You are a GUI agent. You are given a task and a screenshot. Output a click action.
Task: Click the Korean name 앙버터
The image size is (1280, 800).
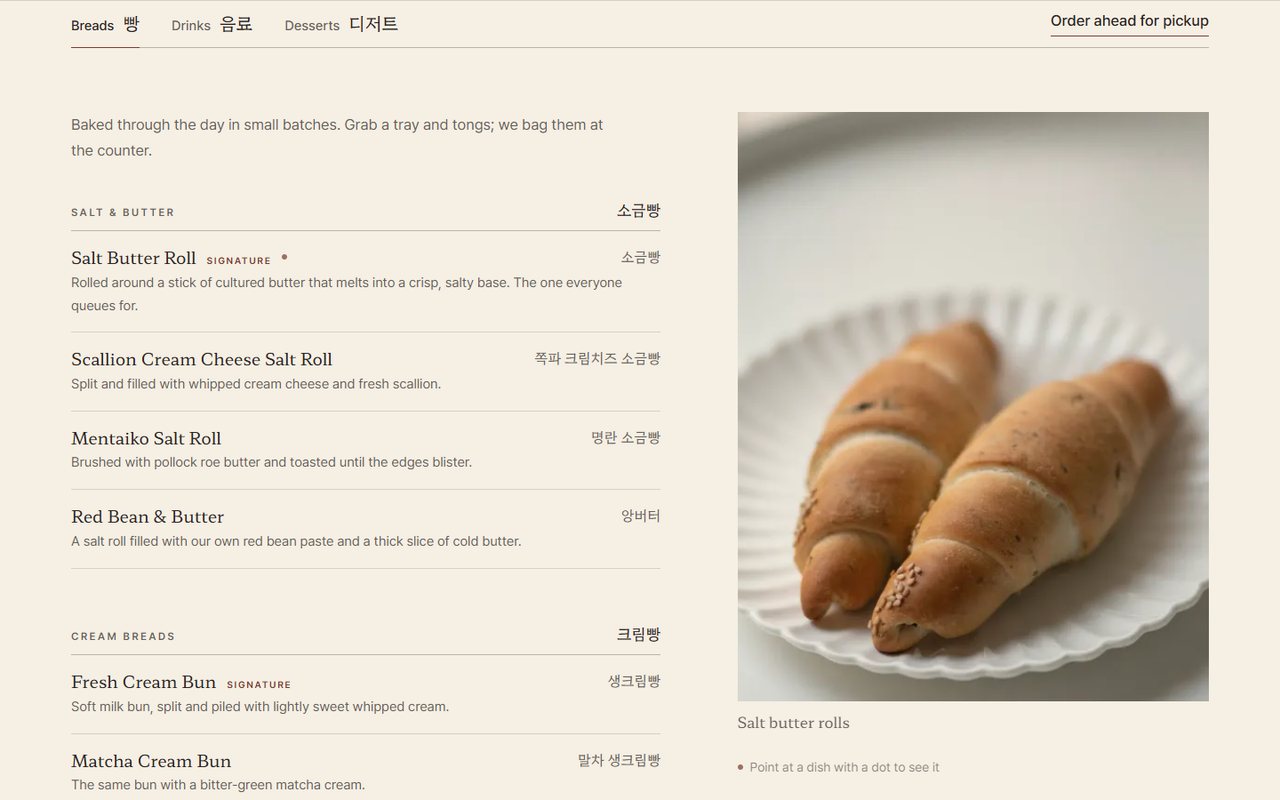(640, 517)
